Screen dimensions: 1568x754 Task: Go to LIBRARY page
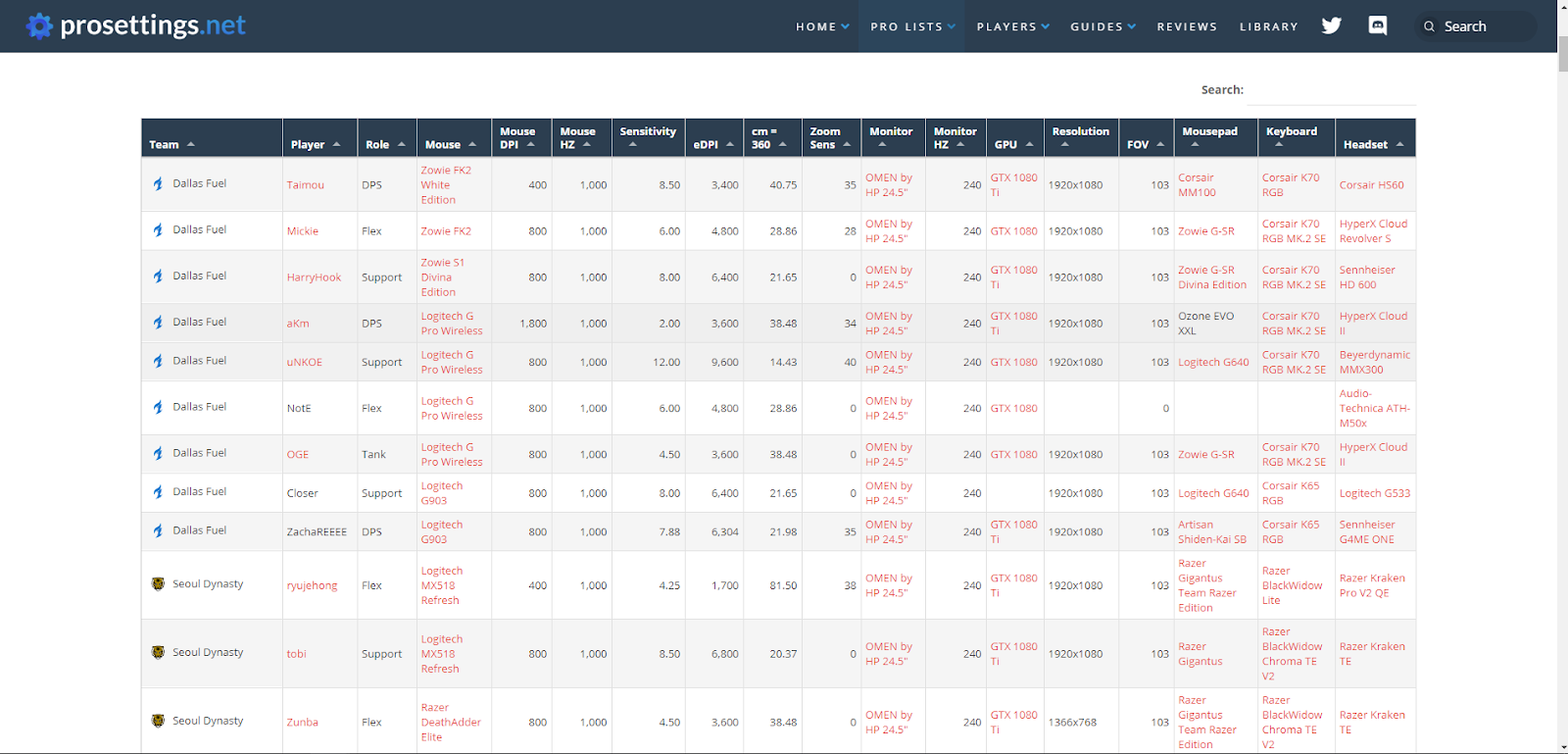click(x=1268, y=26)
